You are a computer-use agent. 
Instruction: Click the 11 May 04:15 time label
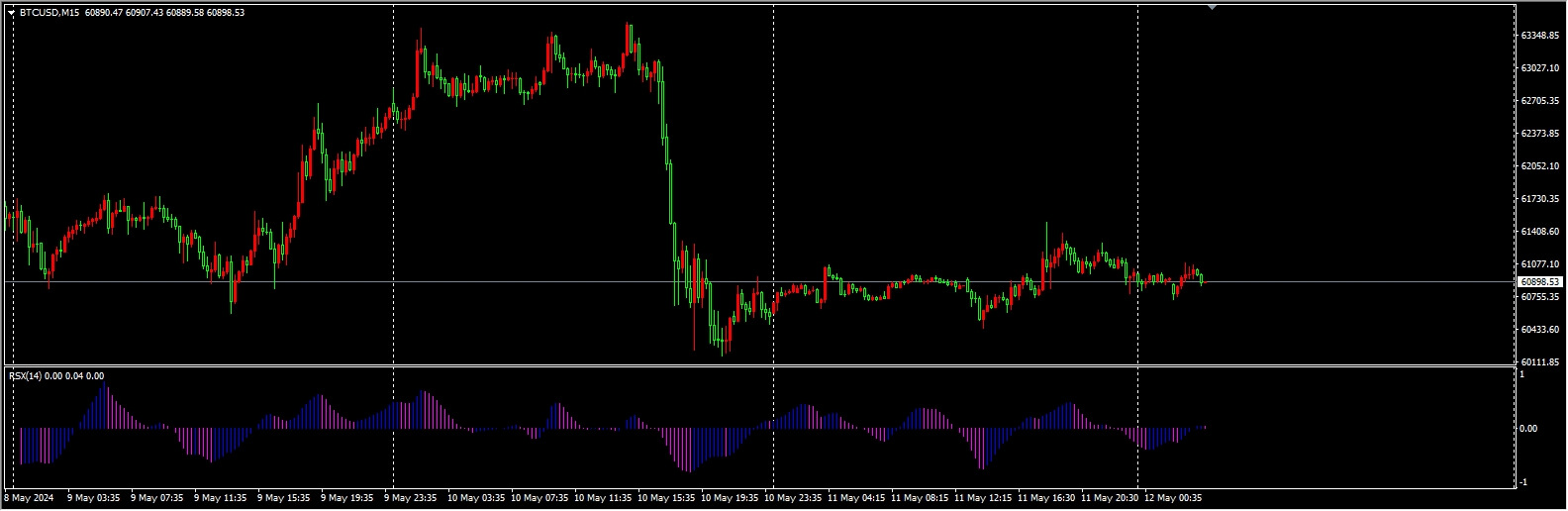point(855,498)
